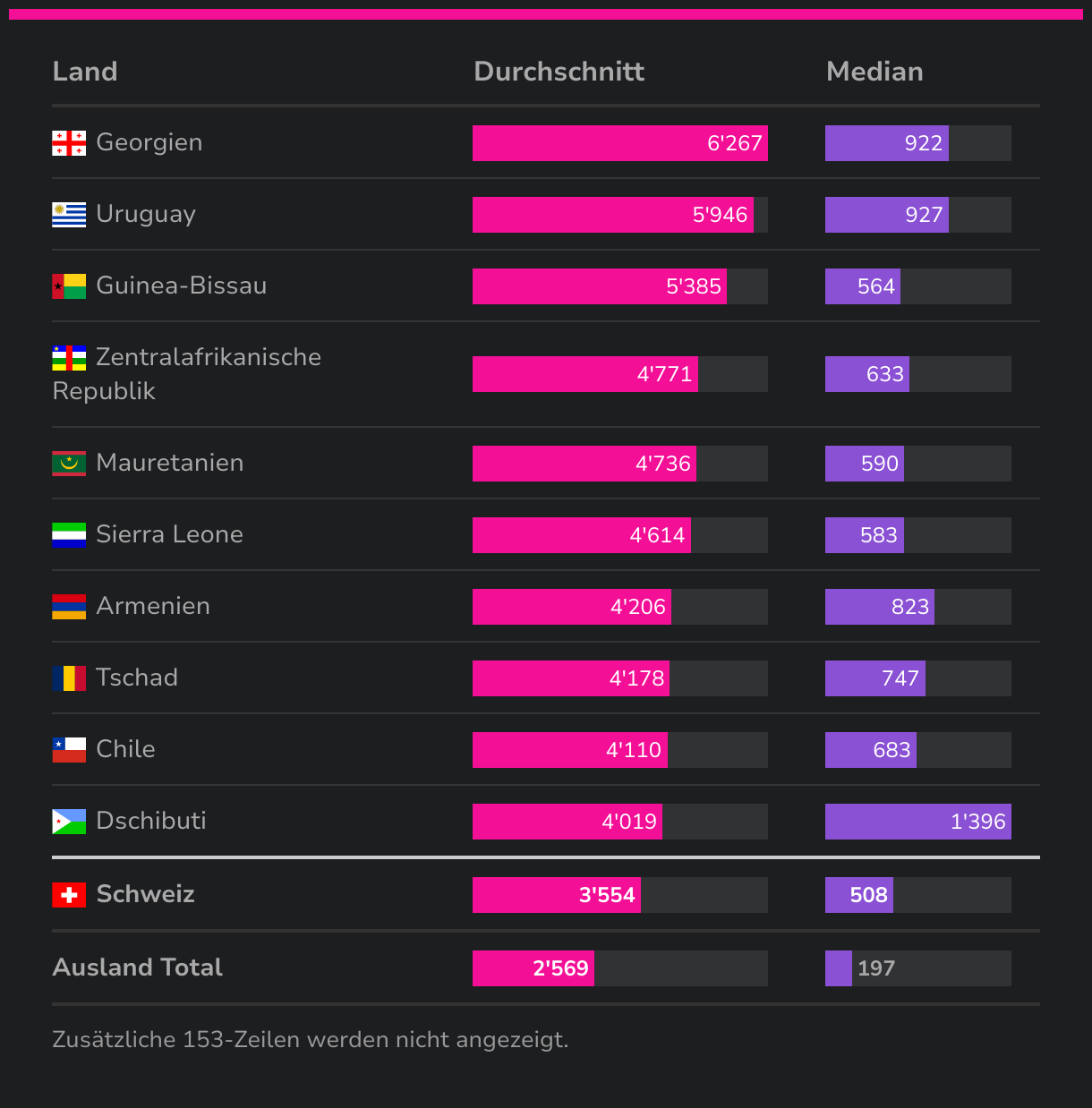Click the Land column header
Image resolution: width=1092 pixels, height=1108 pixels.
coord(85,72)
